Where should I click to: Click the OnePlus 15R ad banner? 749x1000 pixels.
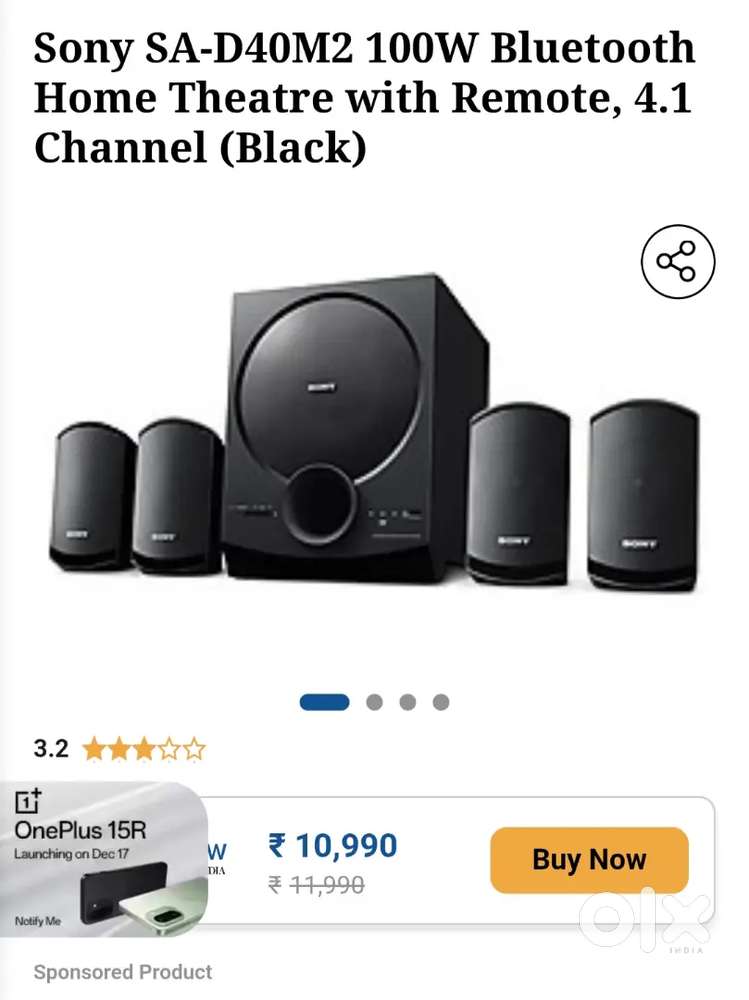click(103, 859)
